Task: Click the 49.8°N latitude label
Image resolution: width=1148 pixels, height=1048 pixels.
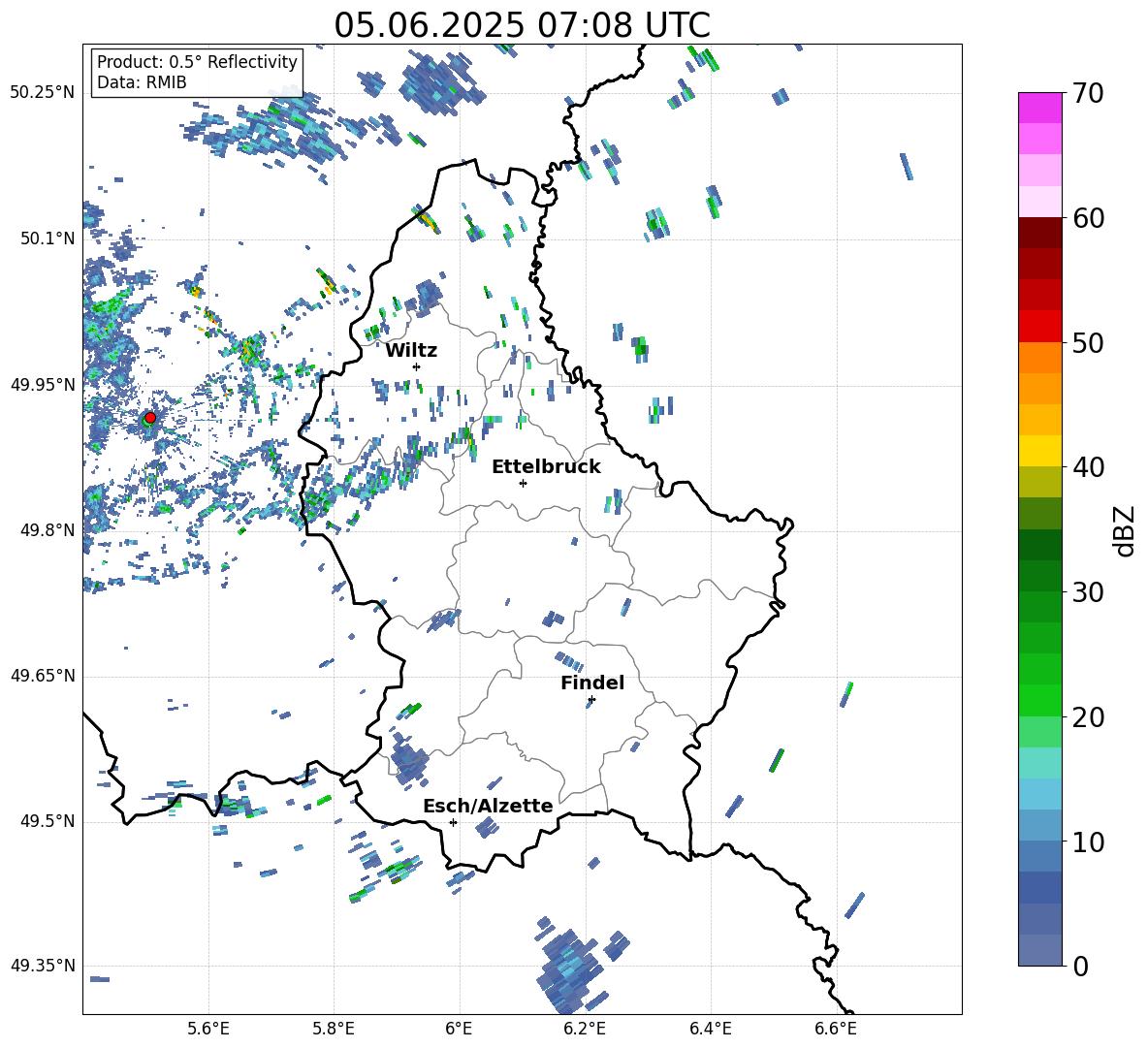Action: (47, 530)
